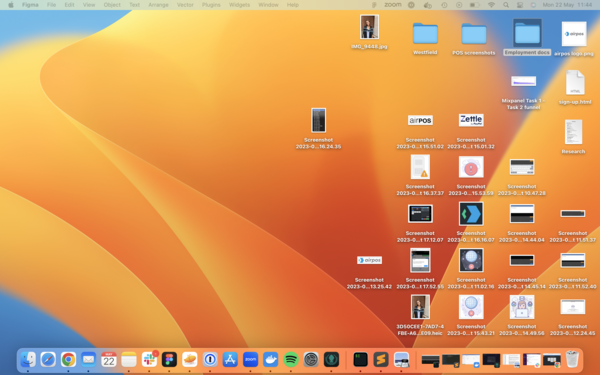The image size is (600, 375).
Task: Open the Edit menu
Action: pos(69,5)
